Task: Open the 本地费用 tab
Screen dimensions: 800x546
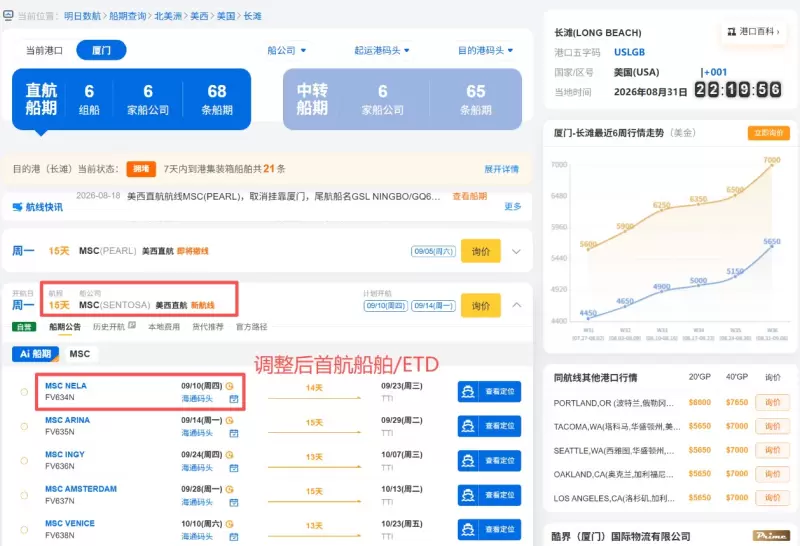Action: [x=164, y=327]
